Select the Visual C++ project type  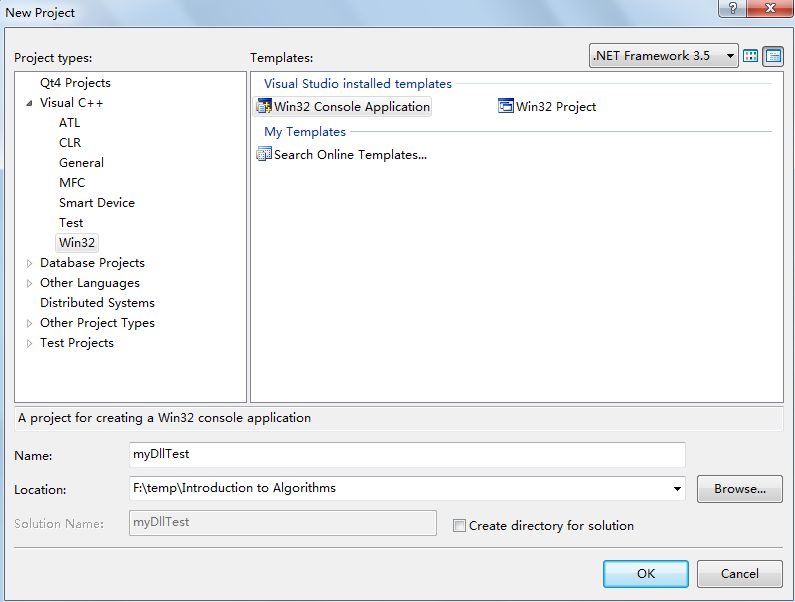71,103
